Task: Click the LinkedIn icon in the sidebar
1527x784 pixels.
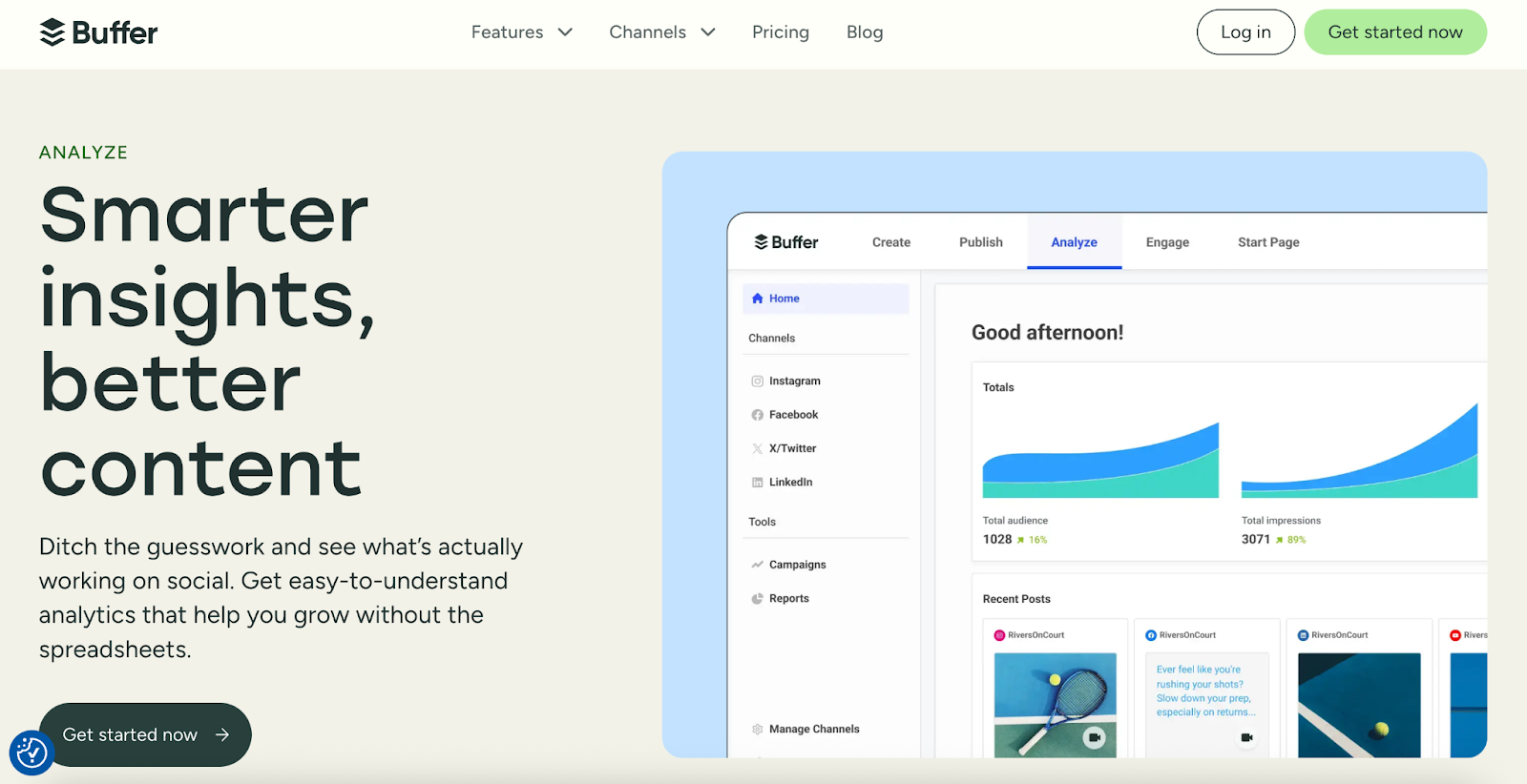Action: (758, 483)
